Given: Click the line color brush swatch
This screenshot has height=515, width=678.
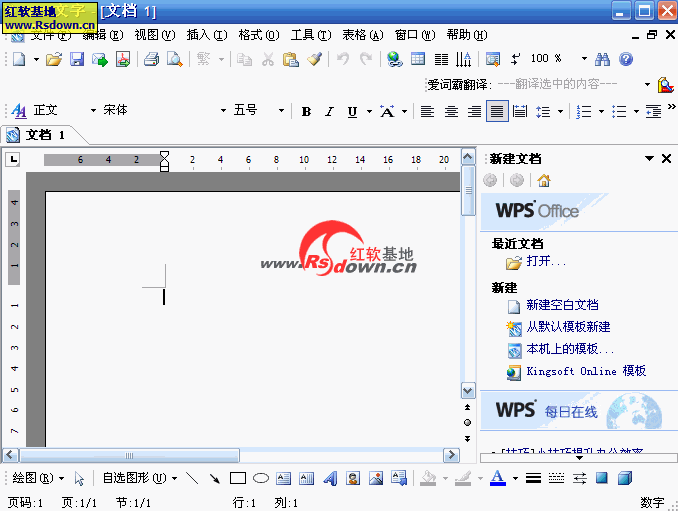Looking at the screenshot, I should [463, 478].
